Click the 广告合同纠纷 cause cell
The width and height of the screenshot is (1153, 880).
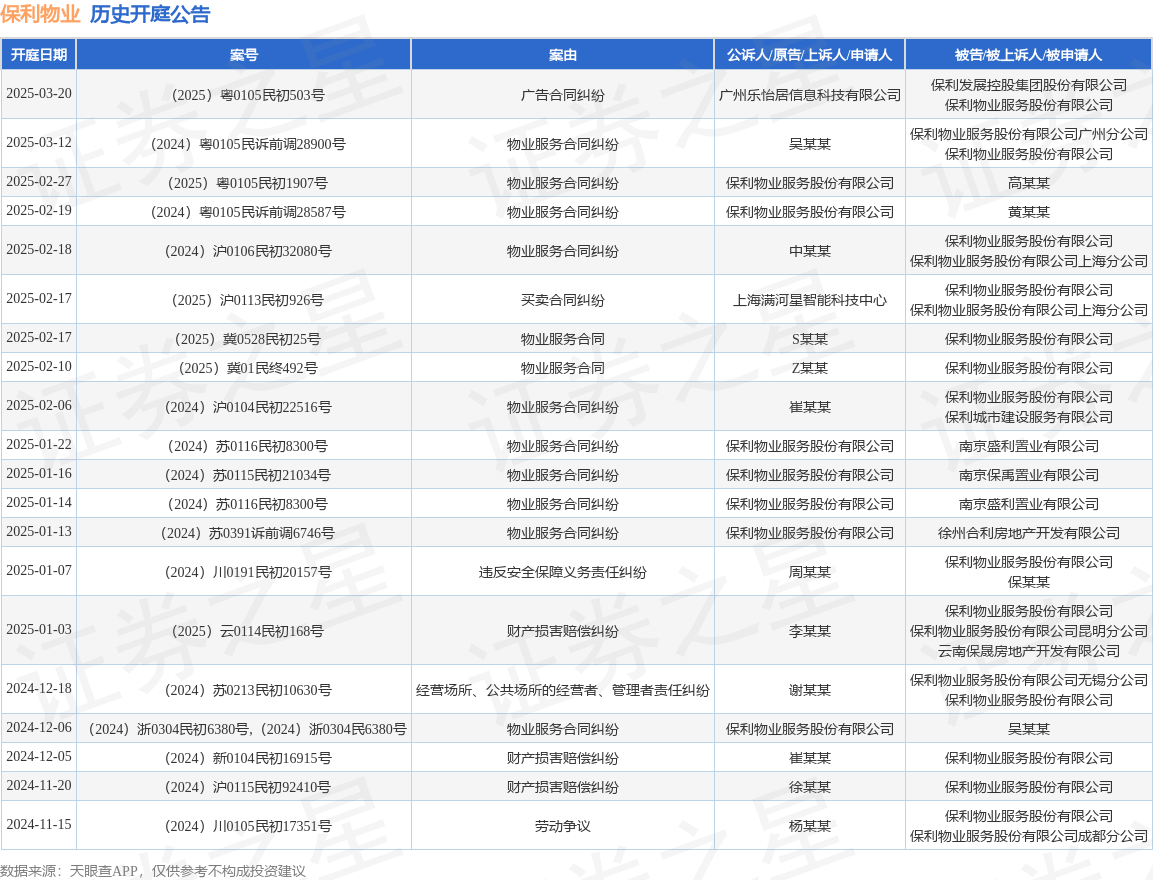click(563, 95)
